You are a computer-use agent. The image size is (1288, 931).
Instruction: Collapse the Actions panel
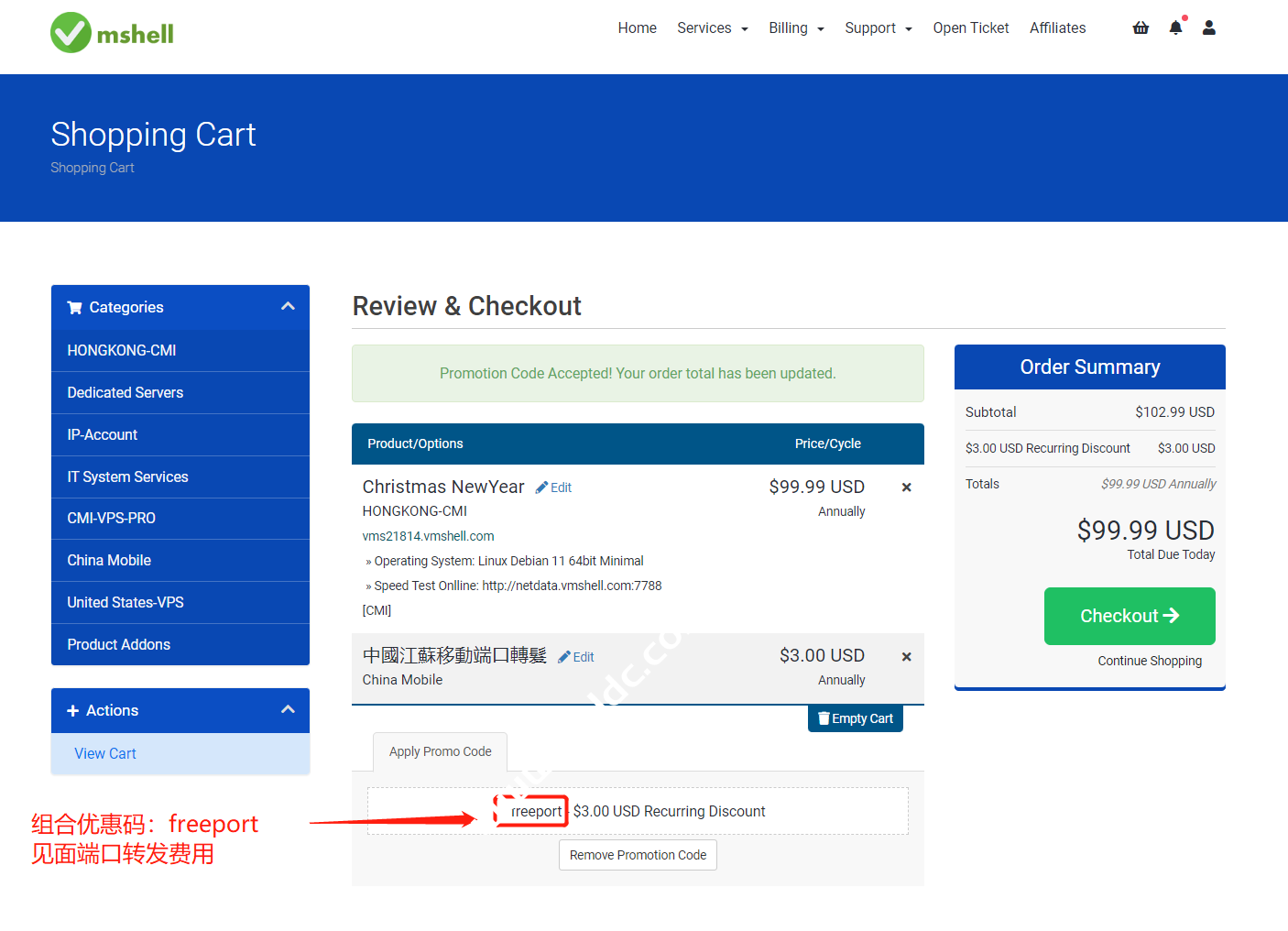pyautogui.click(x=288, y=710)
